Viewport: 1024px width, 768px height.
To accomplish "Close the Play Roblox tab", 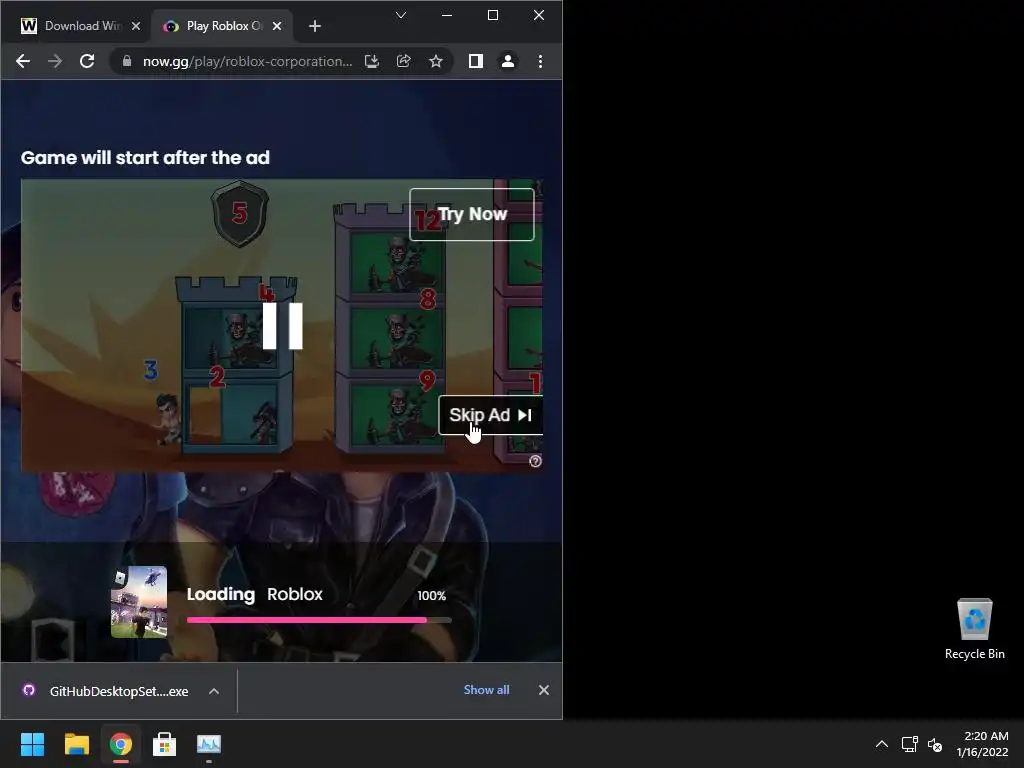I will [277, 26].
